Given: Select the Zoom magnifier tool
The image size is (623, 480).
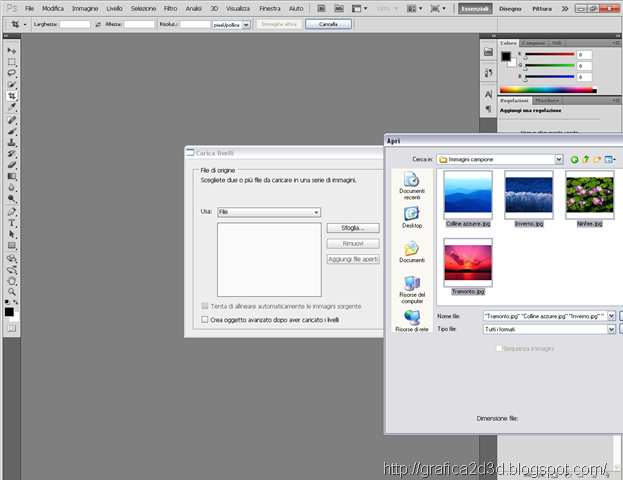Looking at the screenshot, I should (x=12, y=292).
